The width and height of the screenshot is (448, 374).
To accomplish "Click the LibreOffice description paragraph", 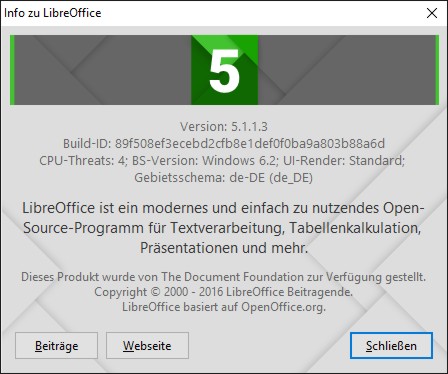I will tap(223, 228).
